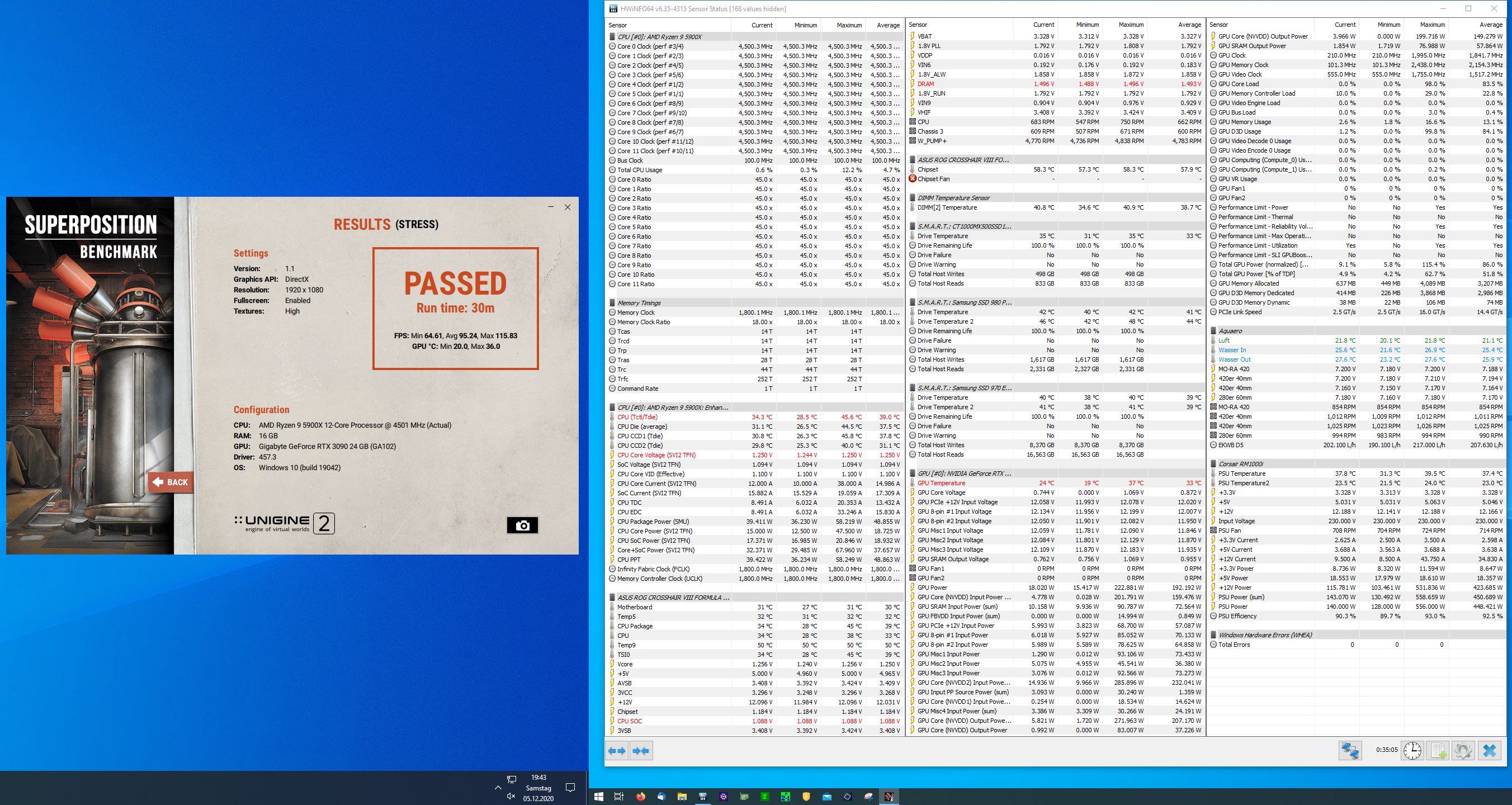Unmute sound via tray speaker icon
1512x805 pixels.
tap(511, 796)
